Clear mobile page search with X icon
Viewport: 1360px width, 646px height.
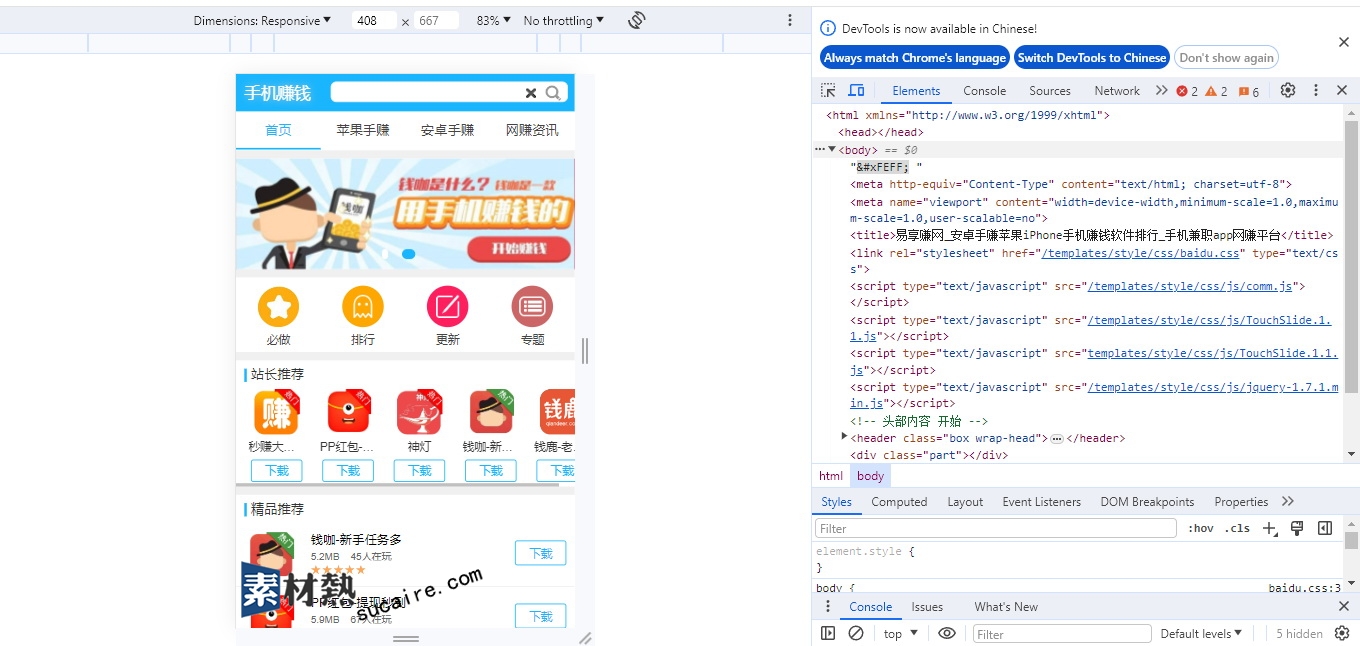[531, 93]
